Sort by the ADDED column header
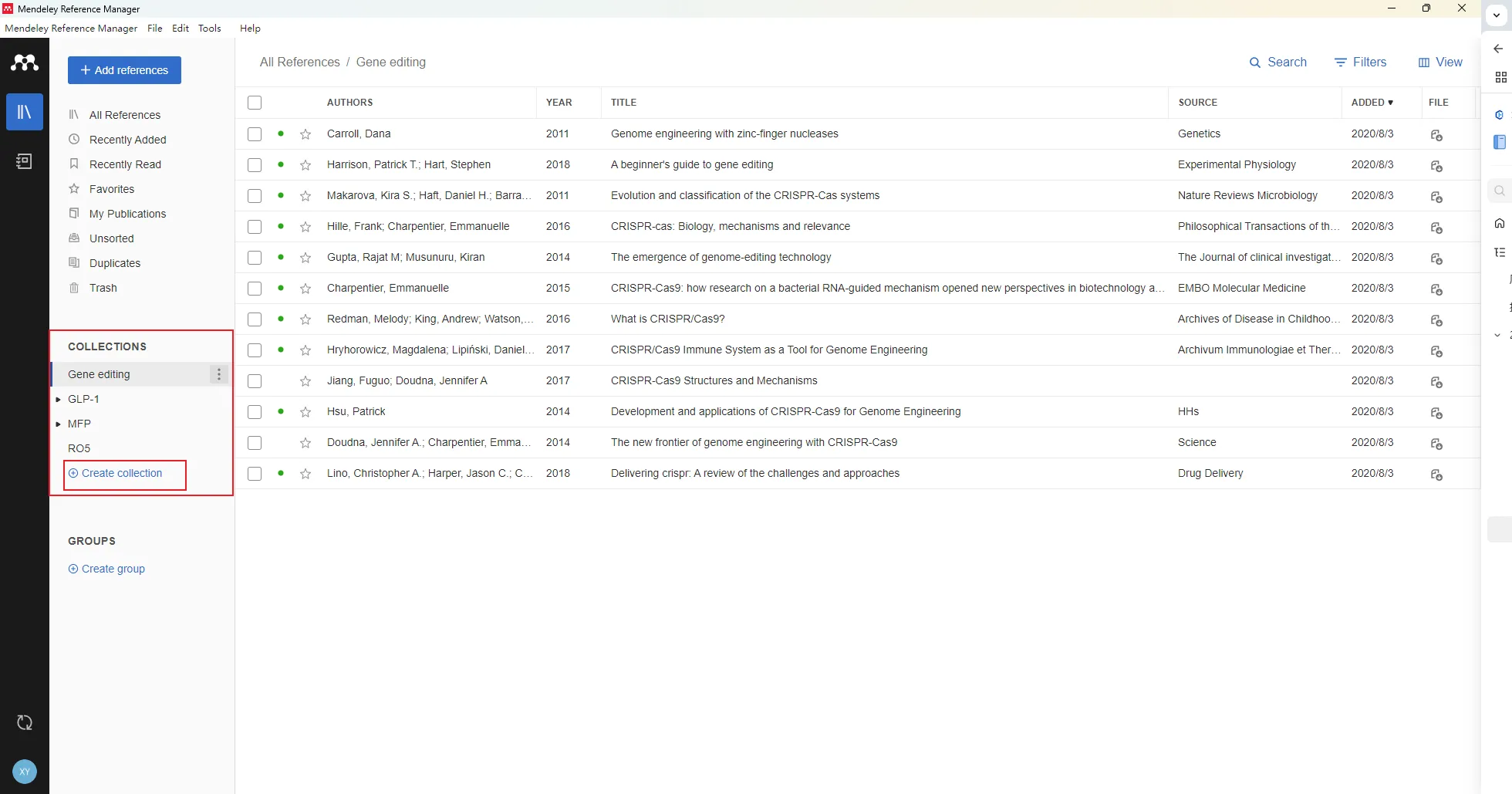The height and width of the screenshot is (794, 1512). pyautogui.click(x=1372, y=103)
